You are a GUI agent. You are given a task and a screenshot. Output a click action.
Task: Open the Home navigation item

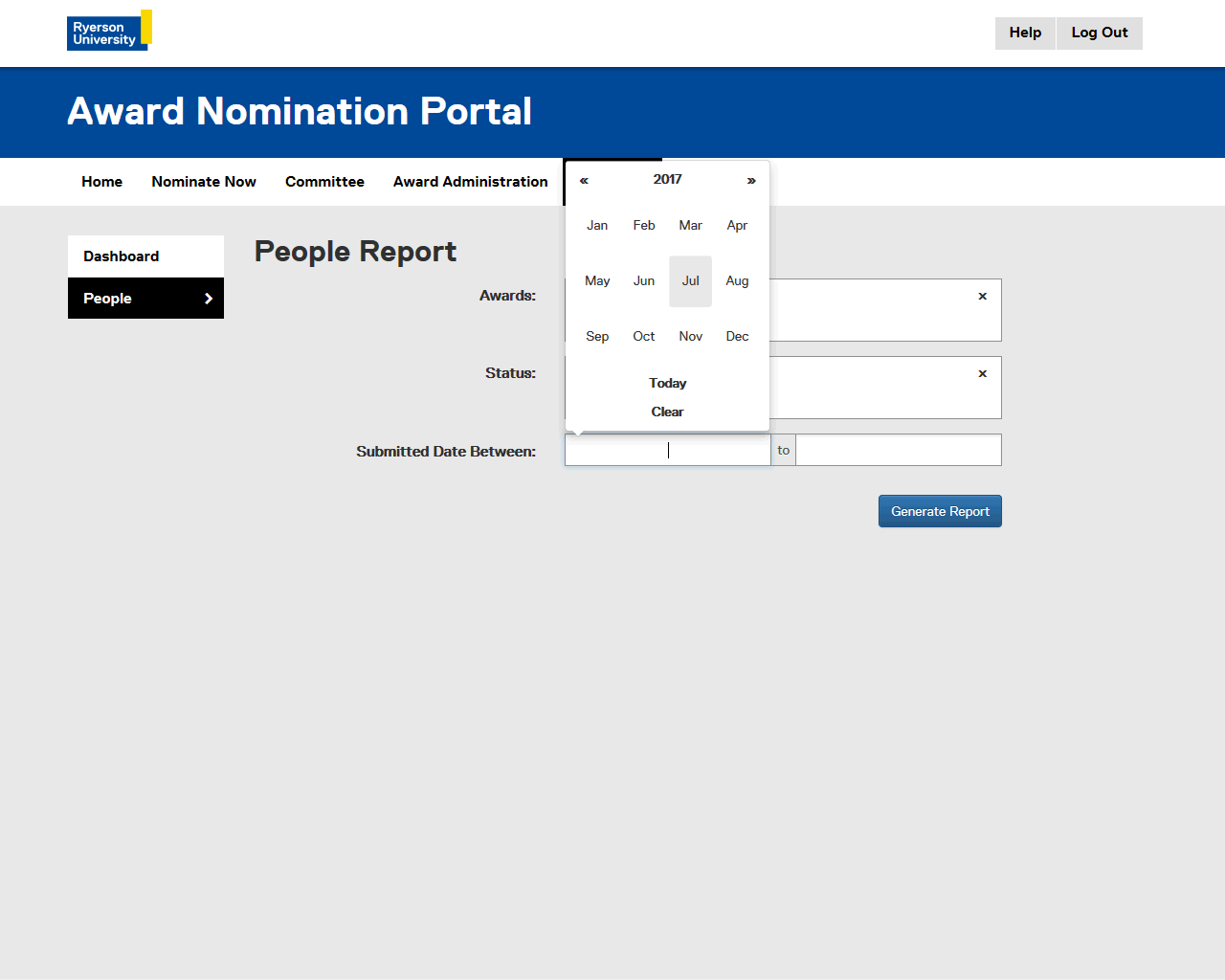[x=101, y=182]
